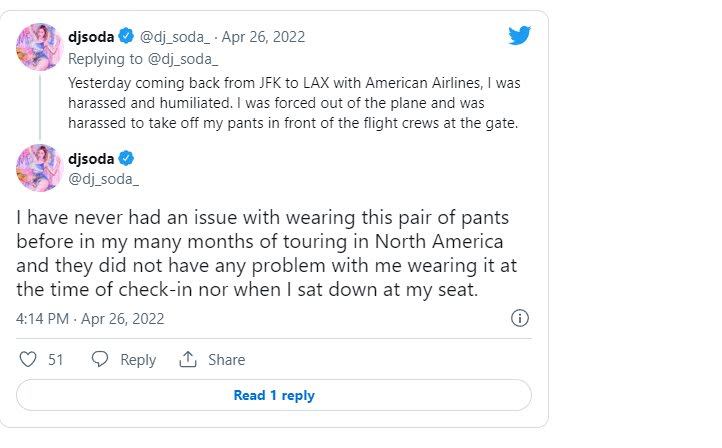Like the tweet with the heart icon
The image size is (722, 448).
pos(28,360)
